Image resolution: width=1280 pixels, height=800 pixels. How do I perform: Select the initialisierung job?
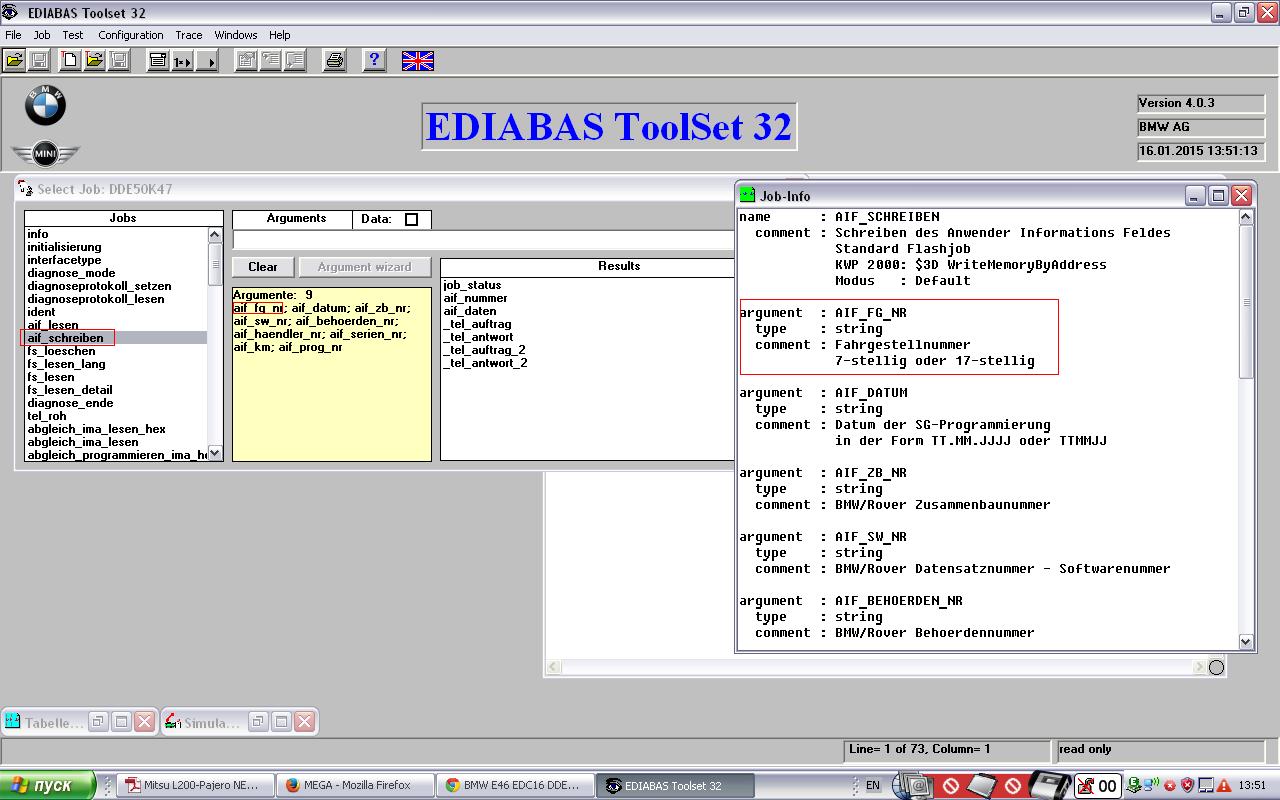point(115,247)
